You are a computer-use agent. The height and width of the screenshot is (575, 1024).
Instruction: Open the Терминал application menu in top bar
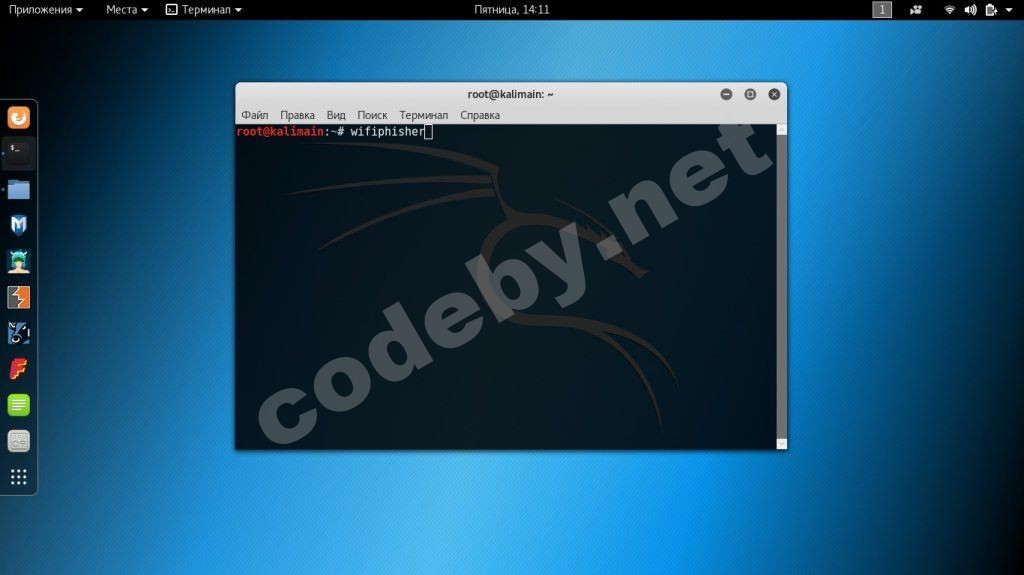[x=204, y=10]
